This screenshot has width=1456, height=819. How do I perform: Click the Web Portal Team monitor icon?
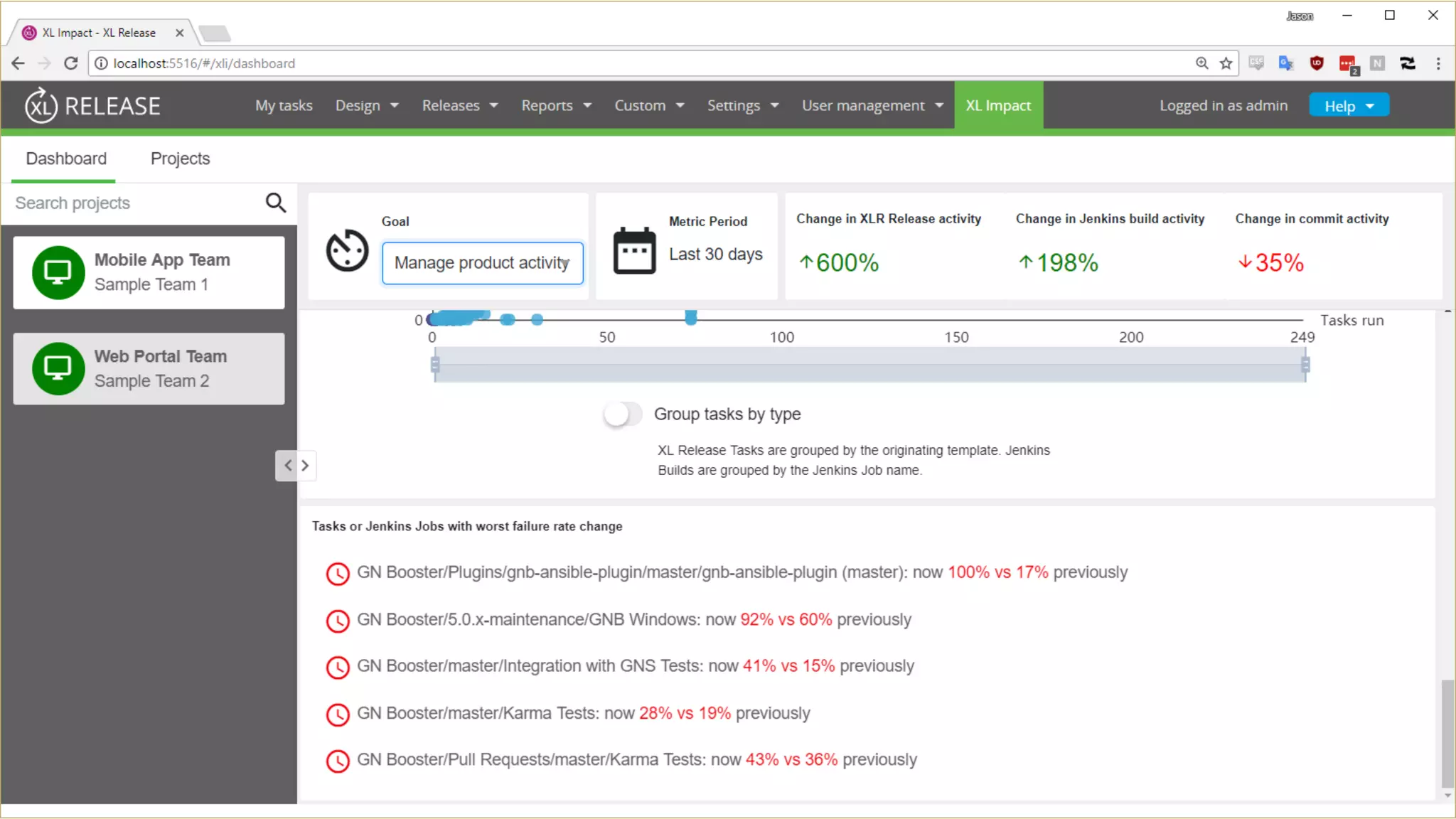[x=58, y=369]
